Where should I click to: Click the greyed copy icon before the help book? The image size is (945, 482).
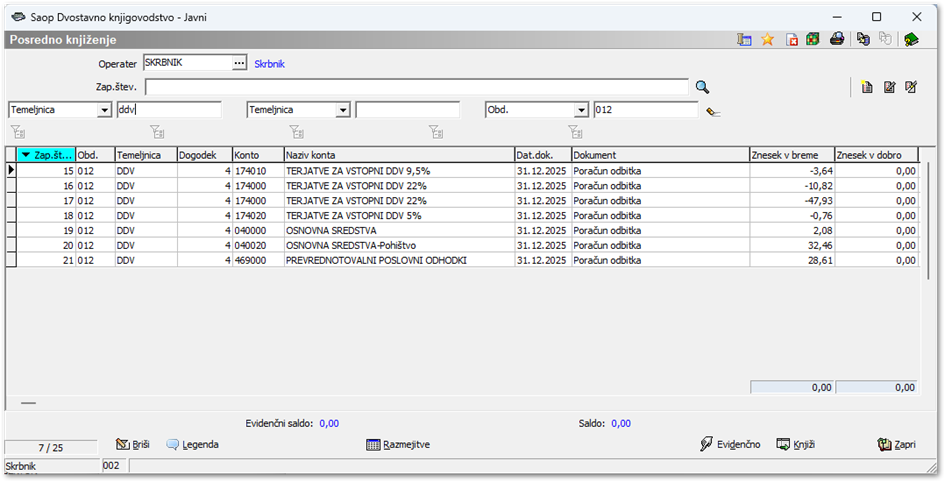pos(885,40)
